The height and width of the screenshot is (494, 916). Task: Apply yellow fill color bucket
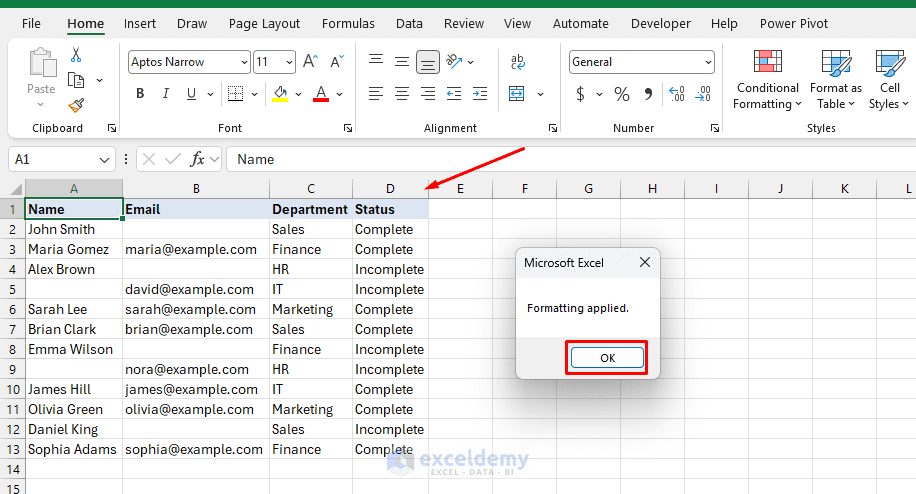point(280,93)
